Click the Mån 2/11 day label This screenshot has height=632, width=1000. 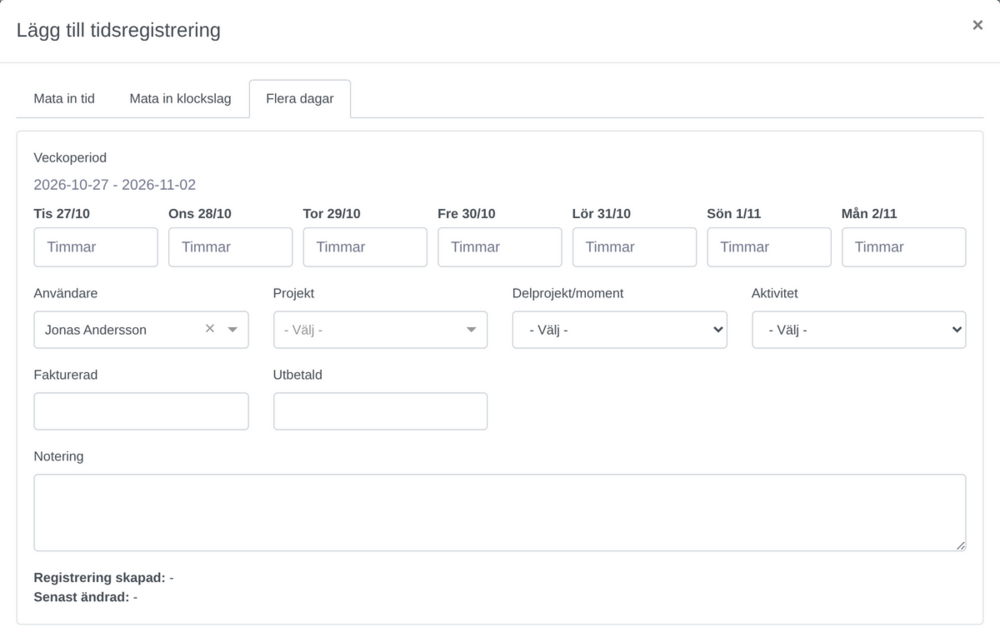click(869, 214)
